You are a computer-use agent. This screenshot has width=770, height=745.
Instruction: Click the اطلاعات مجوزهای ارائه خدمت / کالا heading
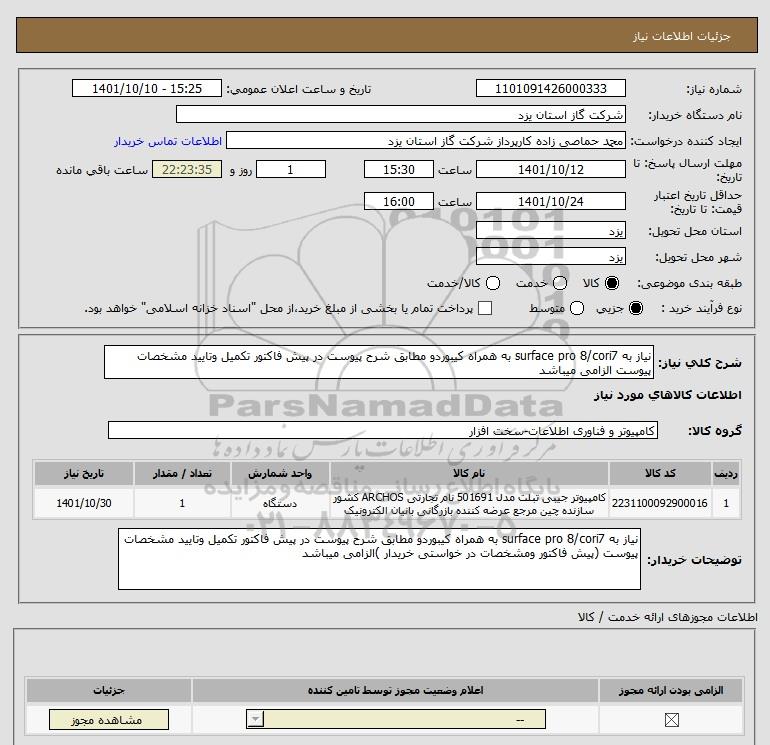[x=667, y=617]
